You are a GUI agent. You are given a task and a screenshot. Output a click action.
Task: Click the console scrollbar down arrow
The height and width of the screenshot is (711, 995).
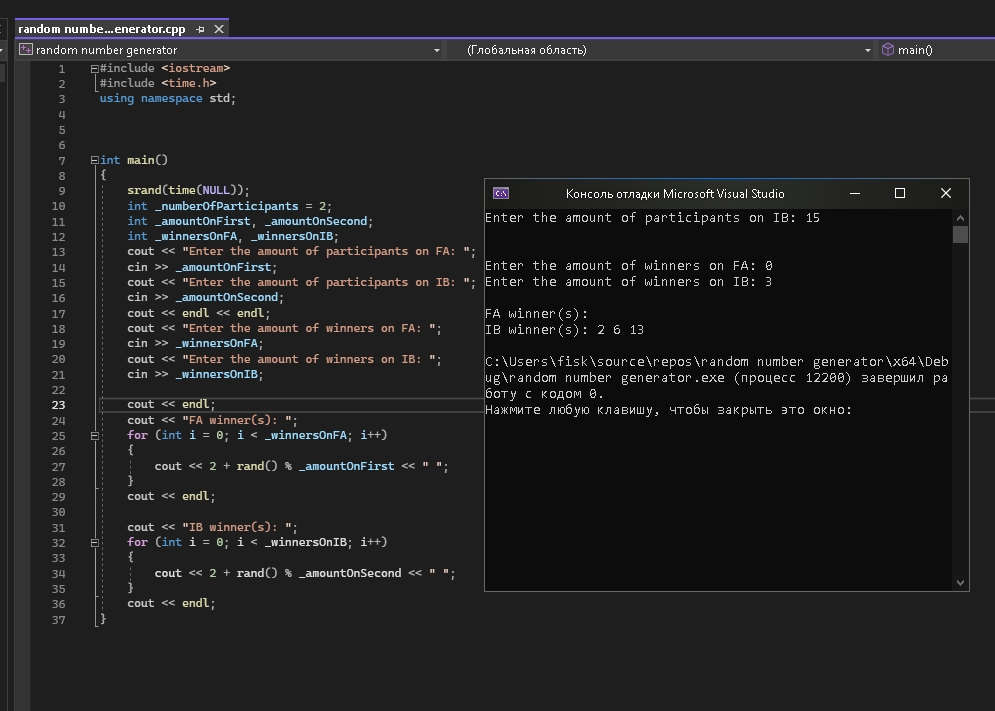tap(960, 582)
